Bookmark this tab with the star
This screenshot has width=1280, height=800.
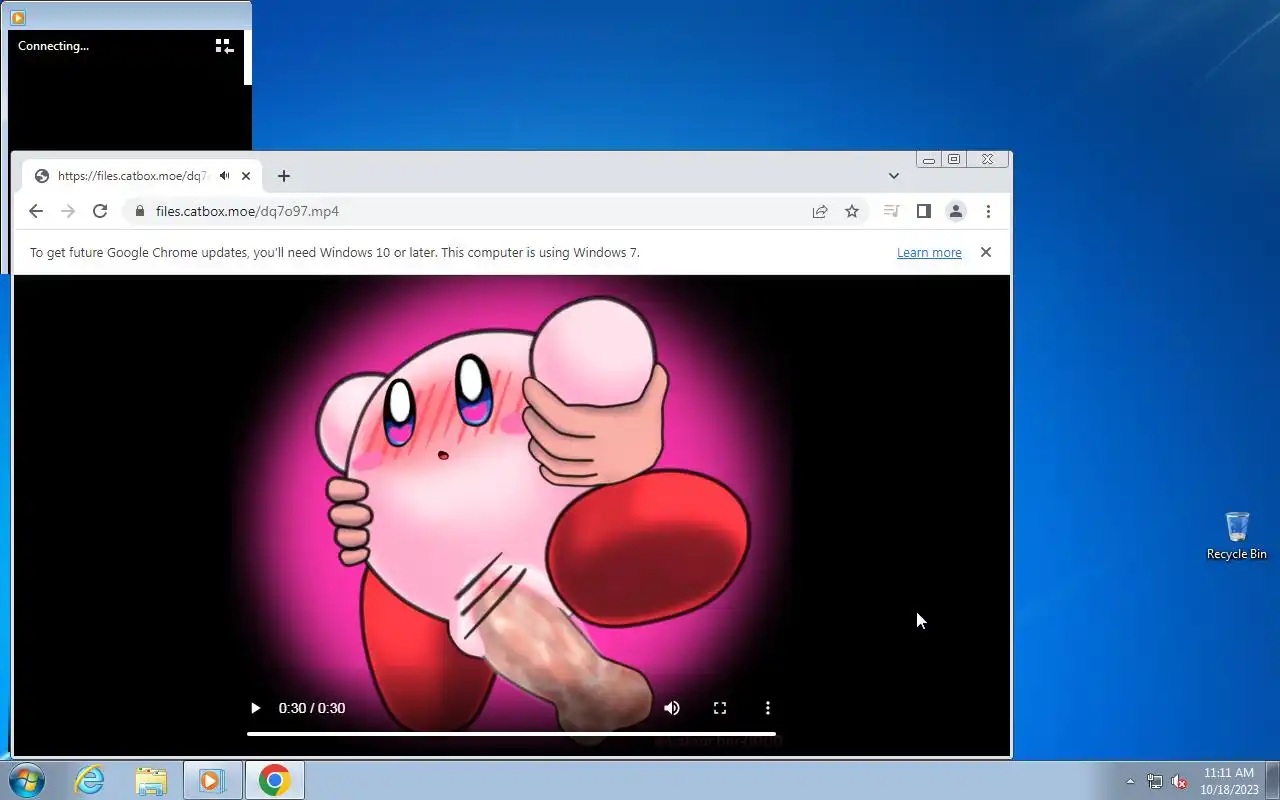click(x=852, y=211)
